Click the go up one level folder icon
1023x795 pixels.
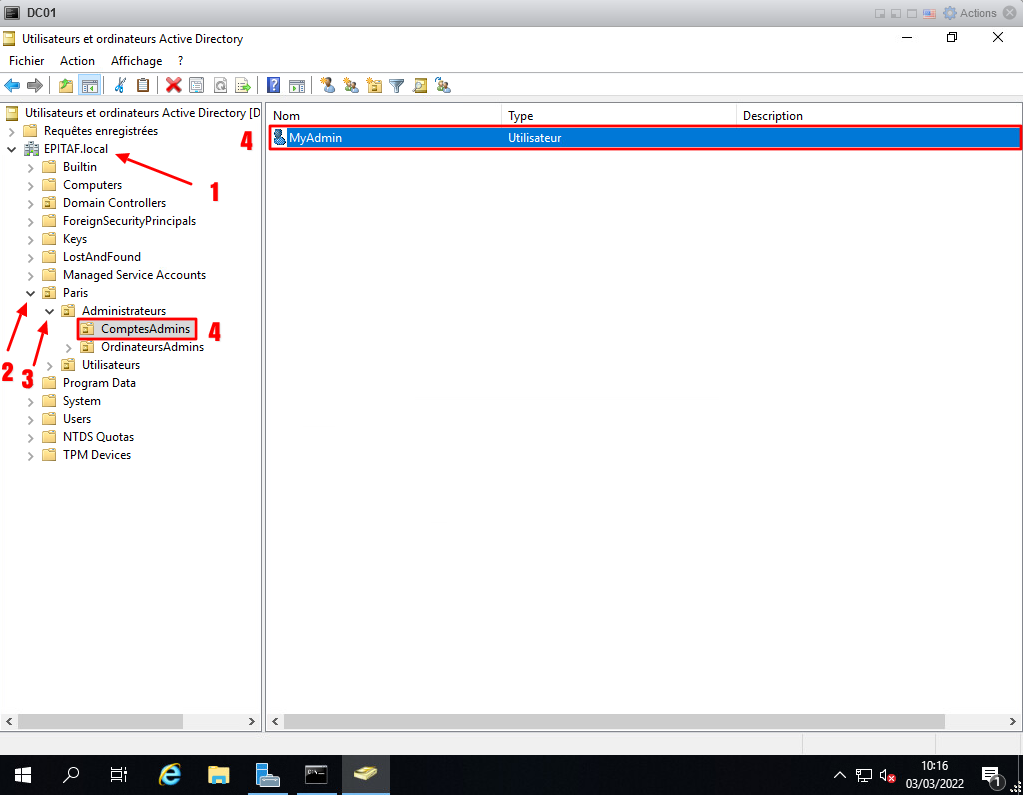click(x=66, y=86)
